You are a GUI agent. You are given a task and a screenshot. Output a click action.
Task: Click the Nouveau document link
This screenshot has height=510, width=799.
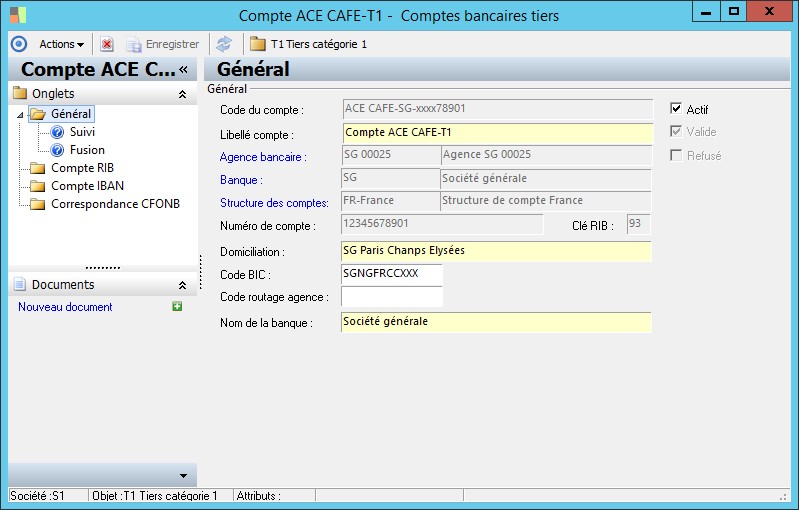pos(65,307)
